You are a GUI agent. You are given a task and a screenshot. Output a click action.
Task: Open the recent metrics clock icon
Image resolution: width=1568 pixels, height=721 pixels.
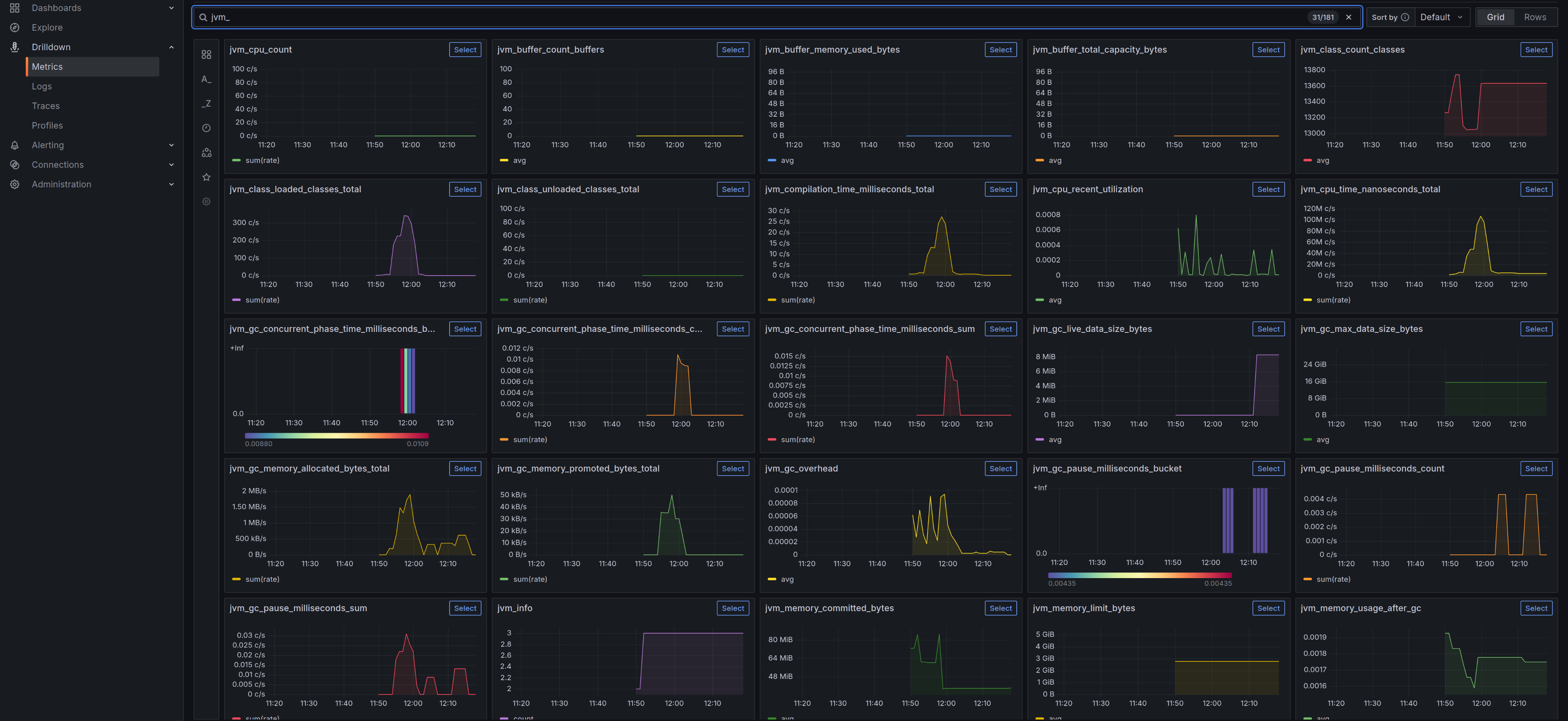(x=206, y=128)
